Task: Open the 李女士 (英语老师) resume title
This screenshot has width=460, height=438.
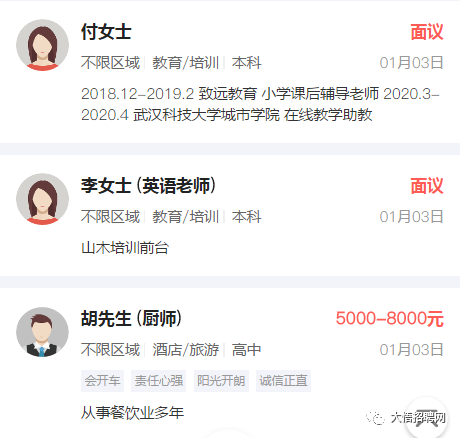Action: pyautogui.click(x=149, y=186)
